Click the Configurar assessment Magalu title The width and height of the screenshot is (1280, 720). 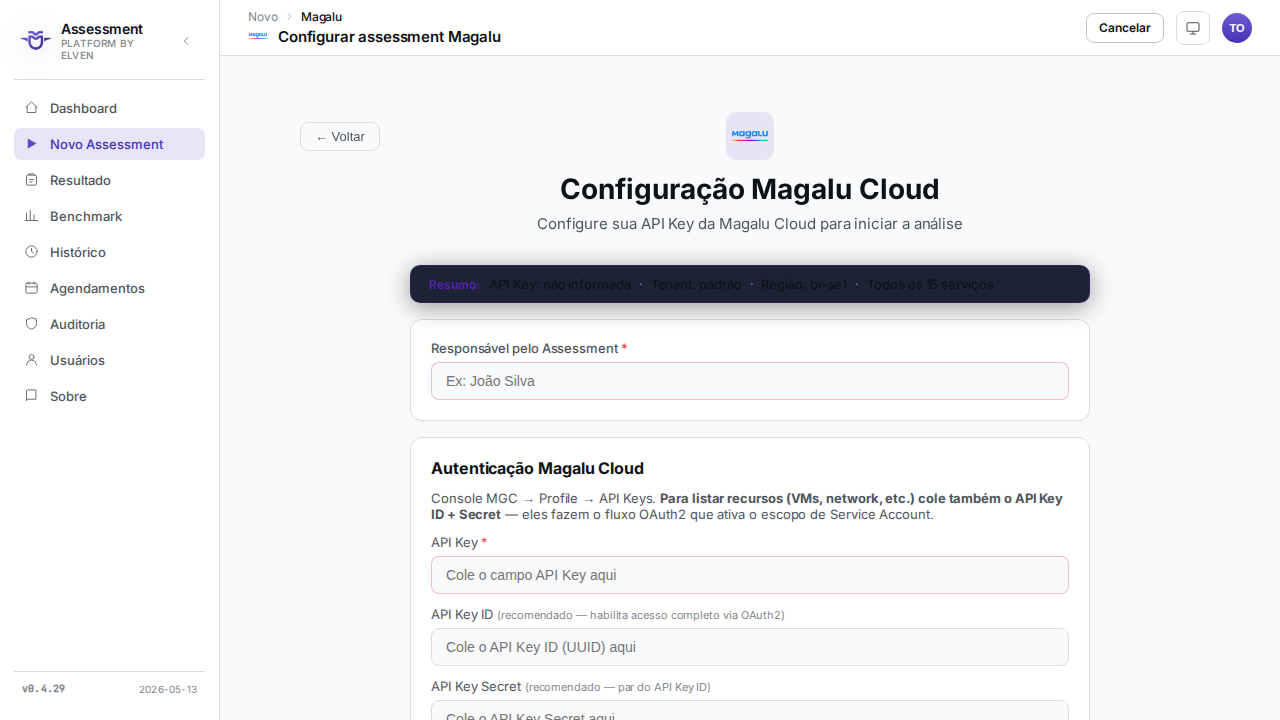click(x=389, y=37)
